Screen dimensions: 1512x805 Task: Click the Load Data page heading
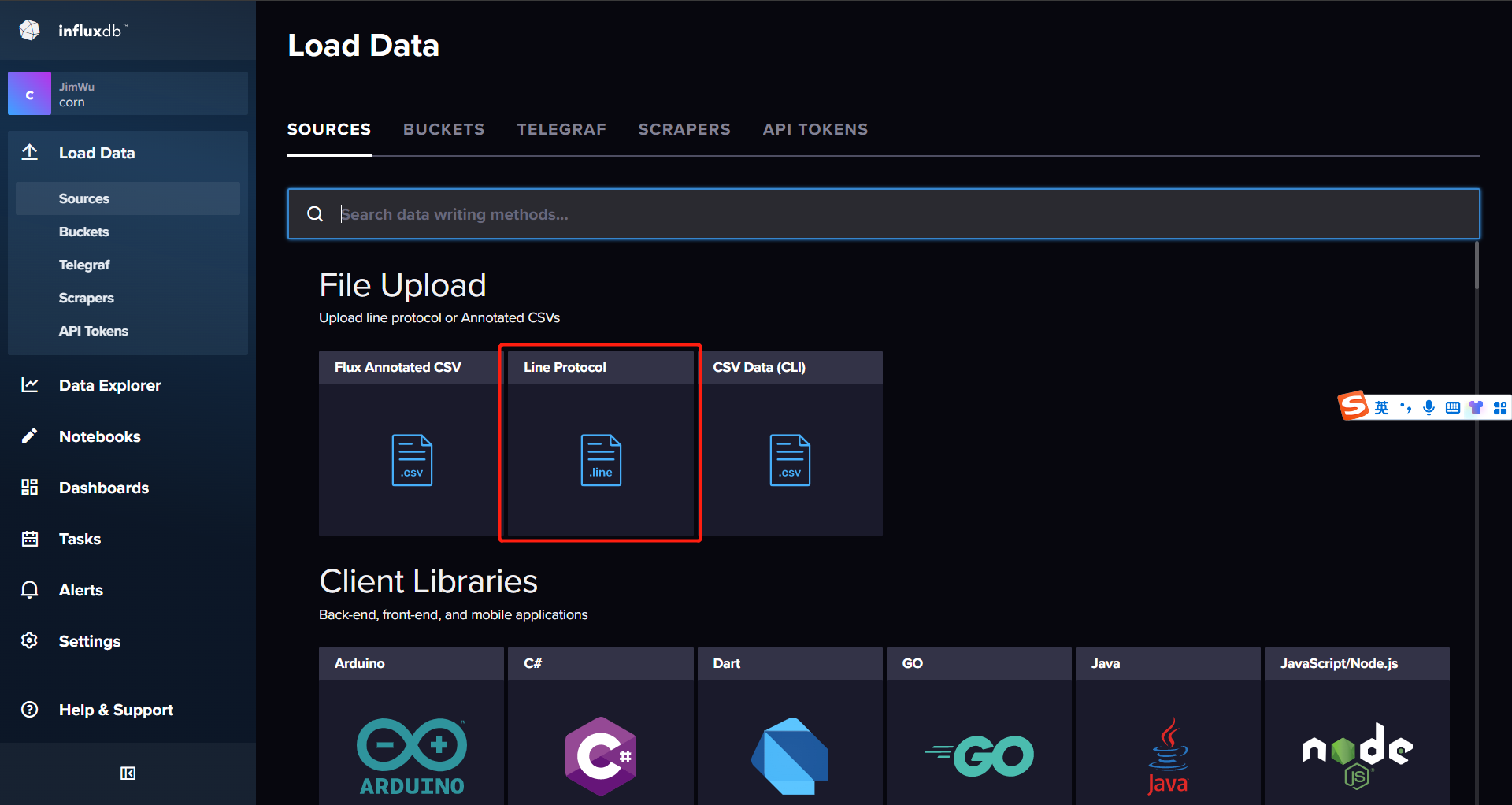click(x=363, y=45)
